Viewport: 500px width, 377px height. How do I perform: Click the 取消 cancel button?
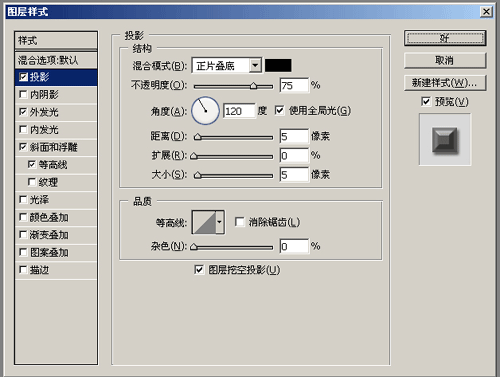click(445, 61)
